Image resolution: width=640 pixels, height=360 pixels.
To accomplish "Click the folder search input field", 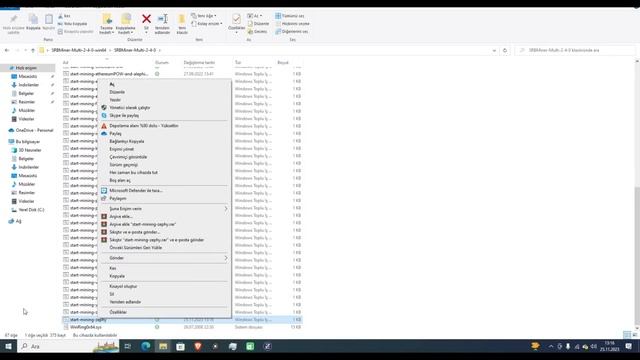I will pos(576,50).
